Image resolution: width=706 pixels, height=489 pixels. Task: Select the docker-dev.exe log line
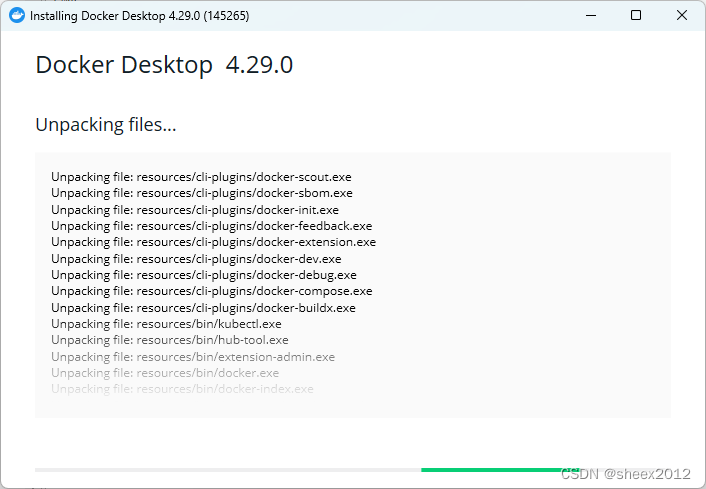click(x=196, y=259)
